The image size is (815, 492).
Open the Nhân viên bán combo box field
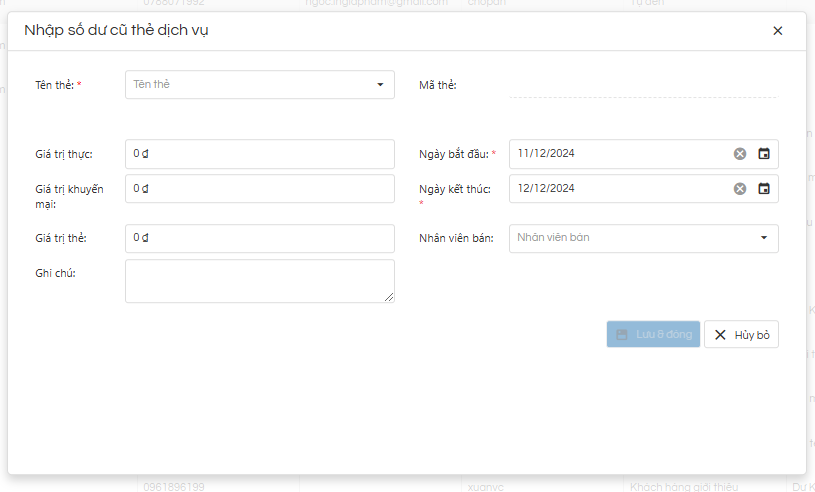630,238
